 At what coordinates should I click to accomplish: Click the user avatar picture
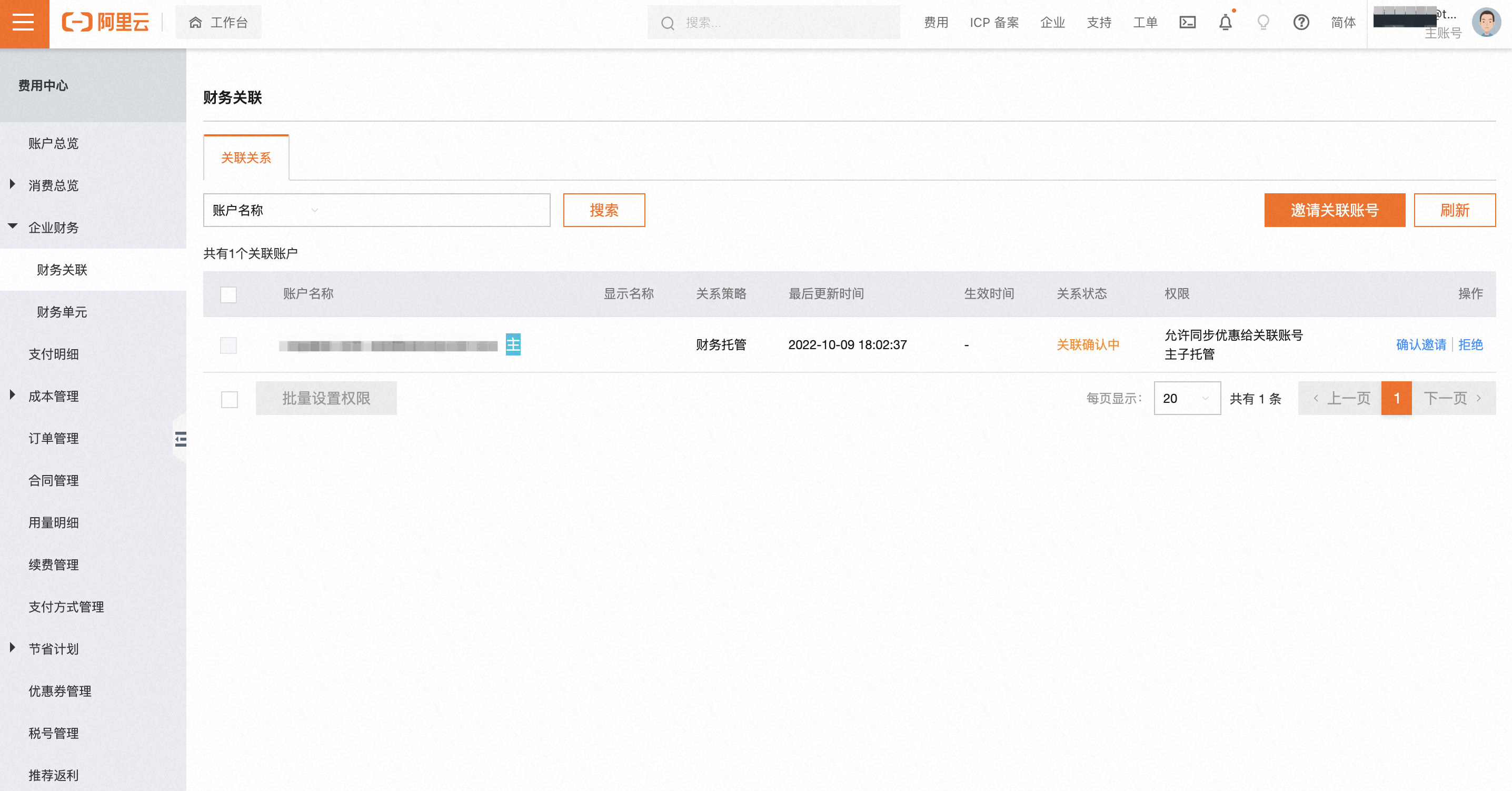pos(1486,23)
